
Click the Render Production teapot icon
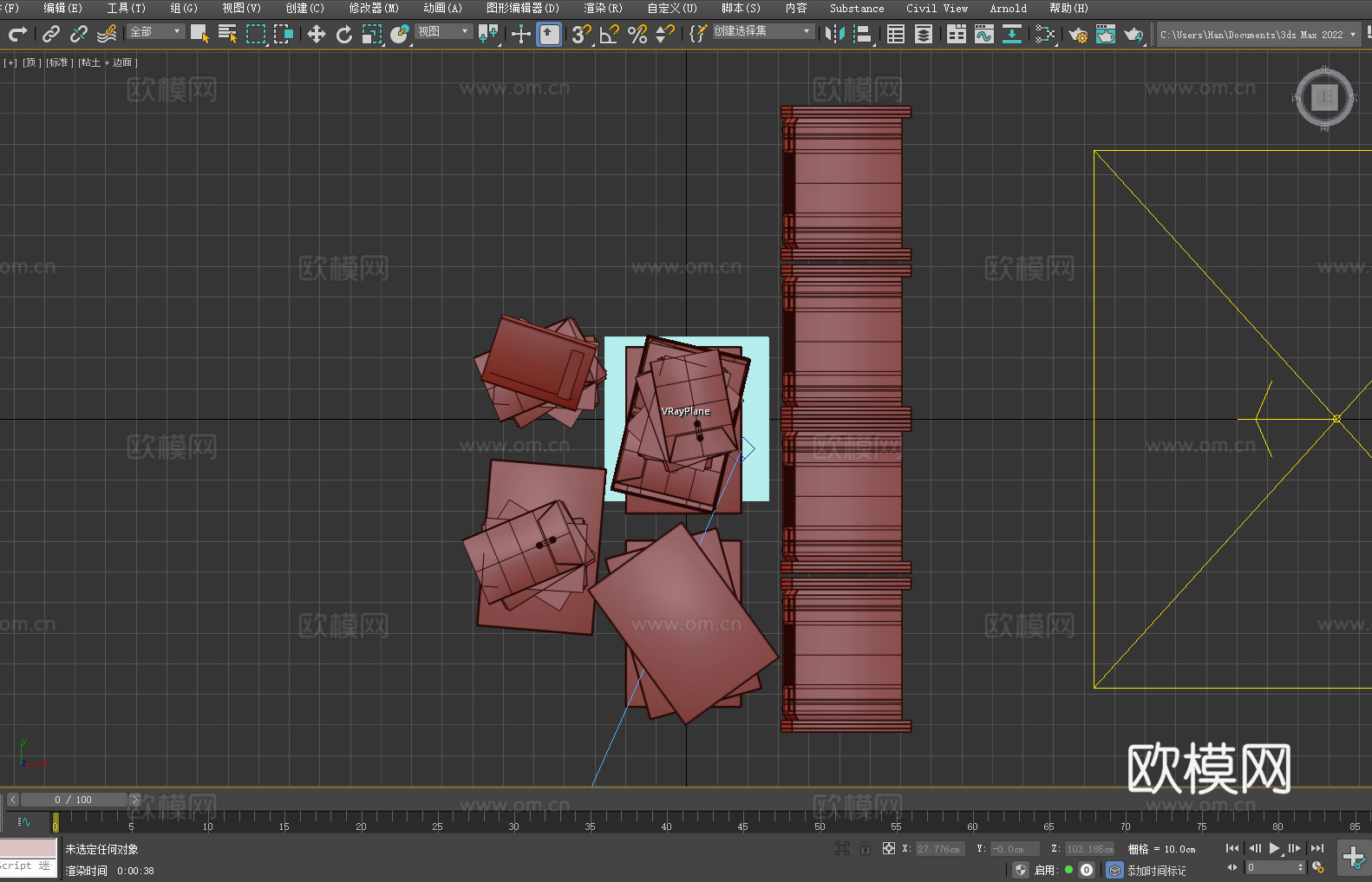[x=1134, y=34]
